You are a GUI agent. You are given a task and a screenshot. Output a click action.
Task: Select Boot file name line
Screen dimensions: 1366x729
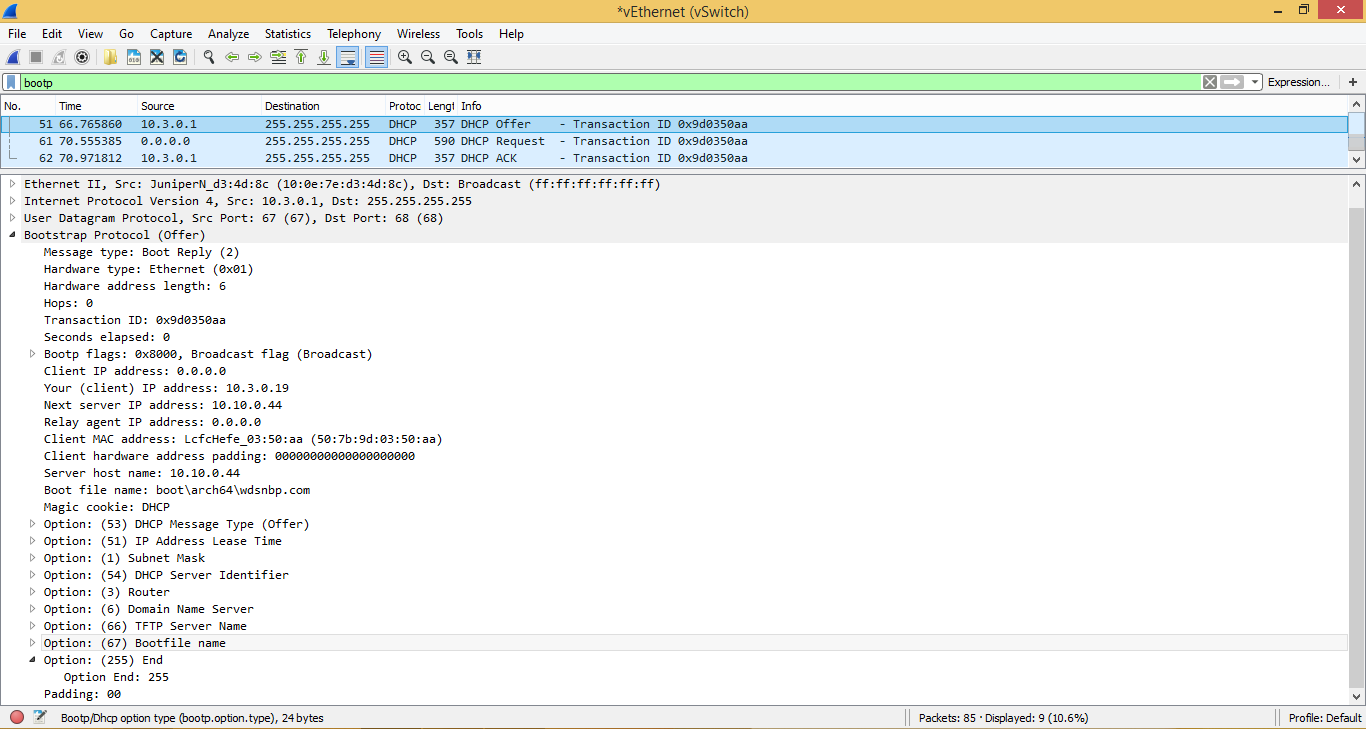tap(177, 490)
